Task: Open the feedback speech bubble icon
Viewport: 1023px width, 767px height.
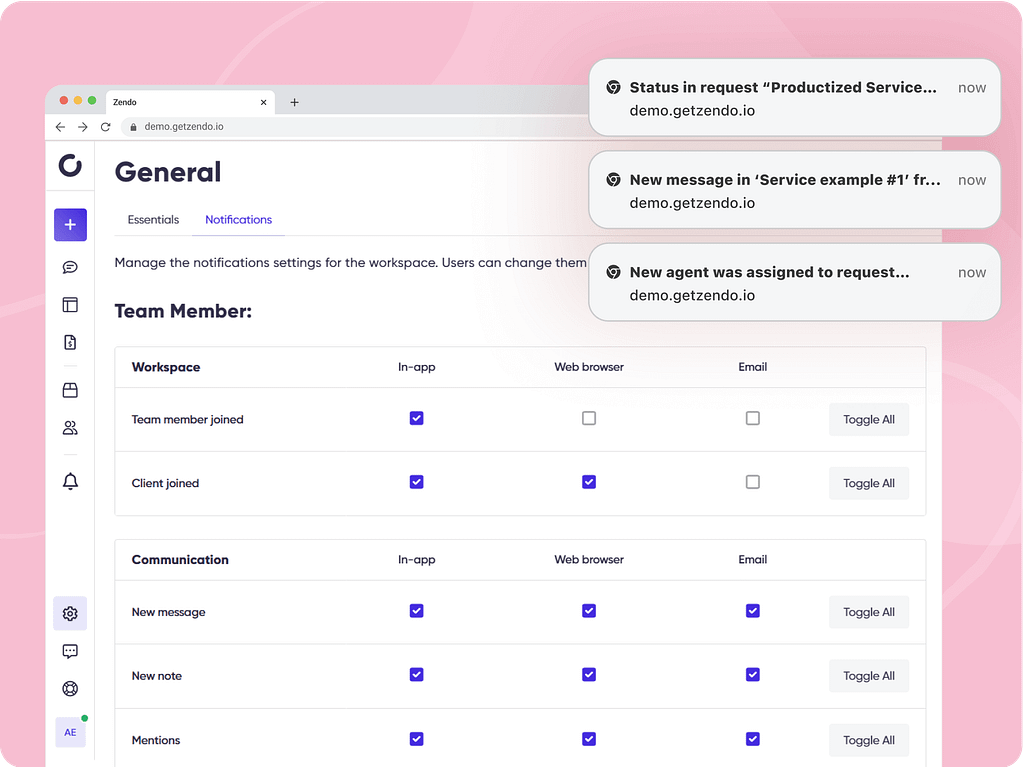Action: [x=70, y=651]
